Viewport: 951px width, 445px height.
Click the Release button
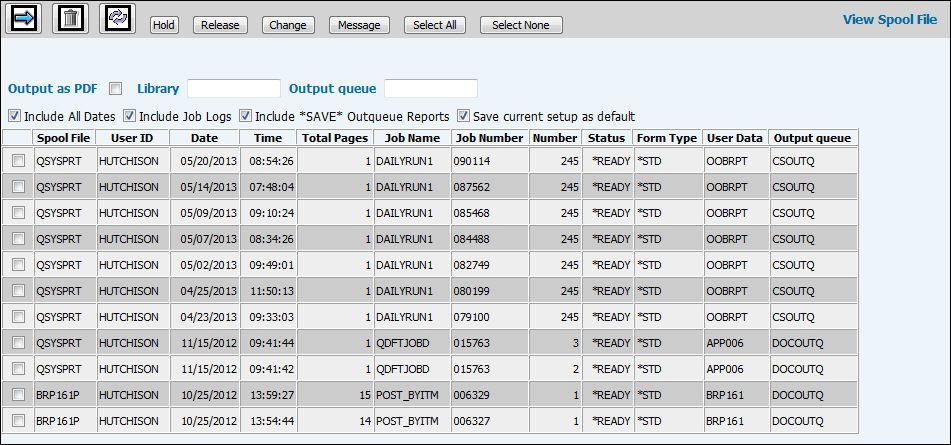tap(220, 25)
